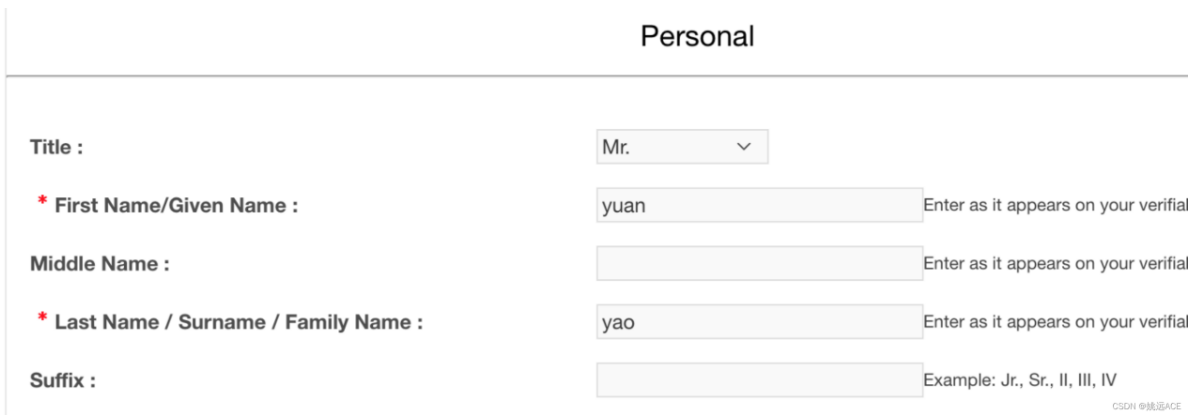The height and width of the screenshot is (420, 1194).
Task: Click the Example: Jr., Sr., II, III, IV text
Action: click(x=1019, y=380)
